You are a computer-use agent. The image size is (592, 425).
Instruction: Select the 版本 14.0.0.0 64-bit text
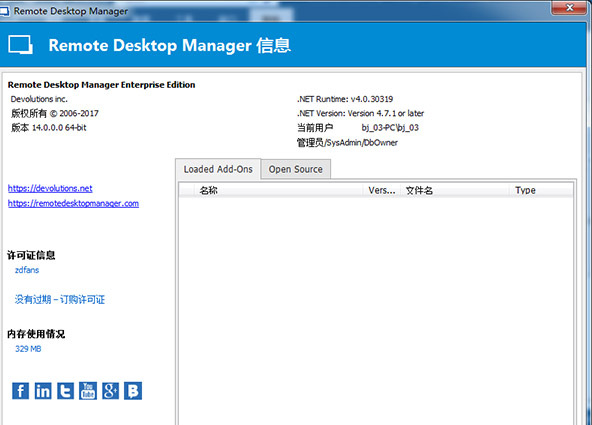tap(49, 128)
